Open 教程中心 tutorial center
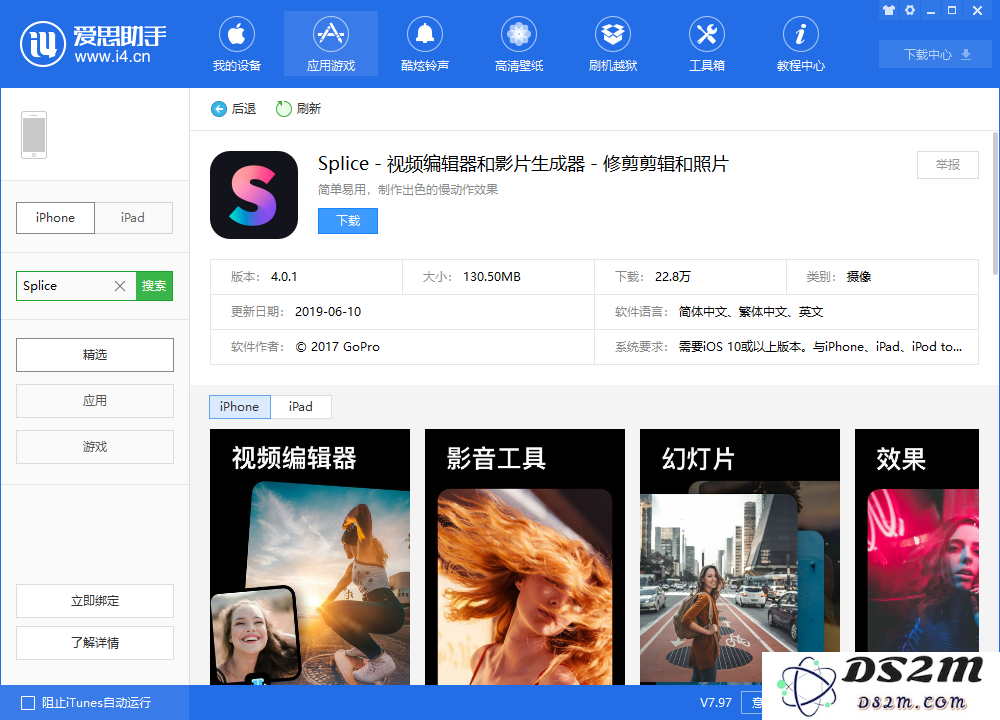 click(800, 43)
